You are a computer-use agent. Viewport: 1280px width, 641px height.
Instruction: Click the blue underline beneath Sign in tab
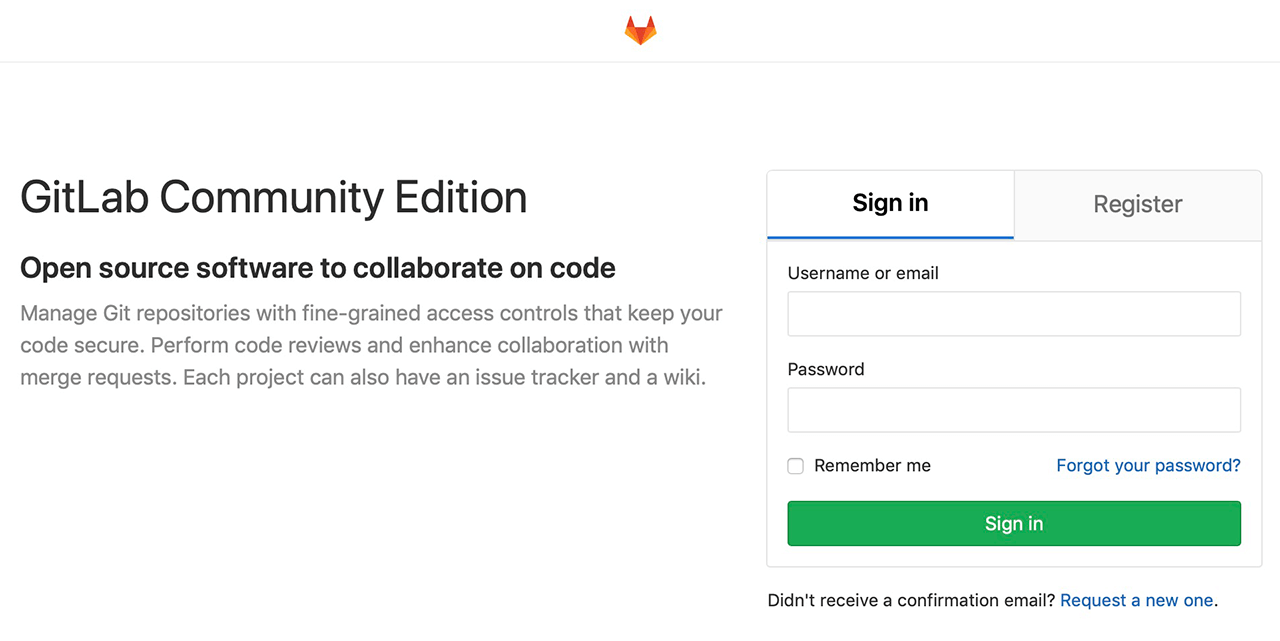coord(890,237)
